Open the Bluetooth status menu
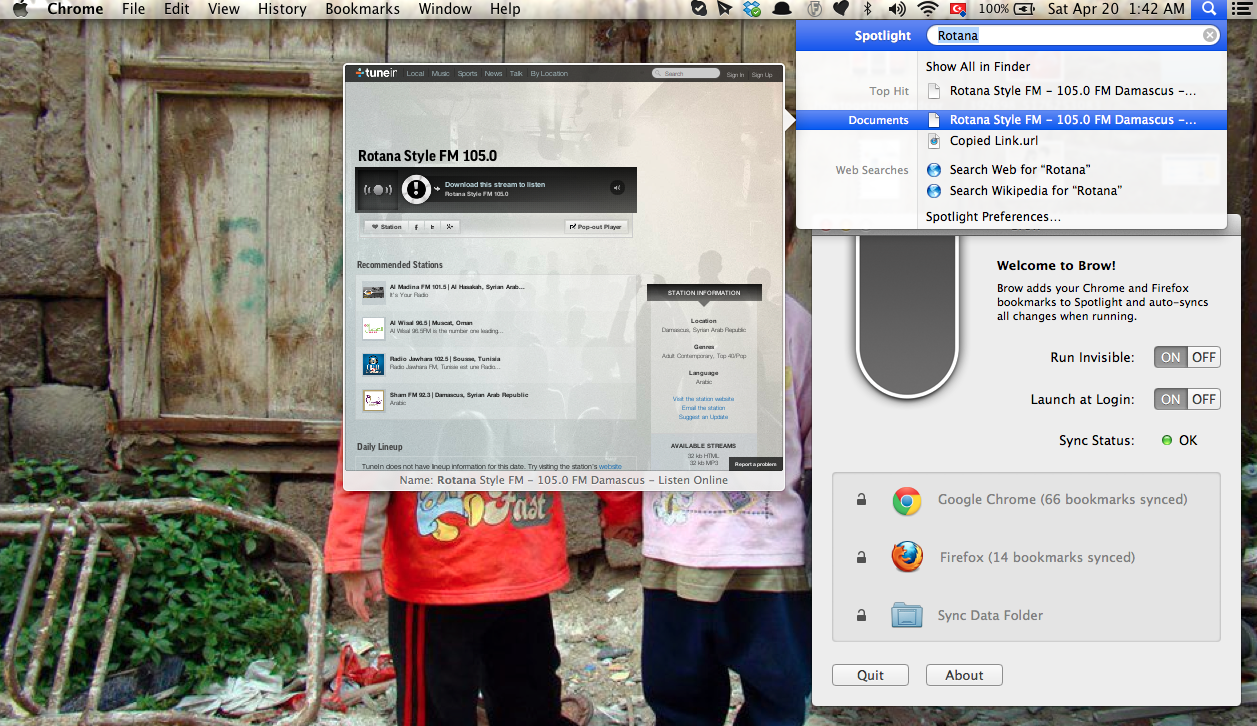This screenshot has width=1257, height=726. 868,9
